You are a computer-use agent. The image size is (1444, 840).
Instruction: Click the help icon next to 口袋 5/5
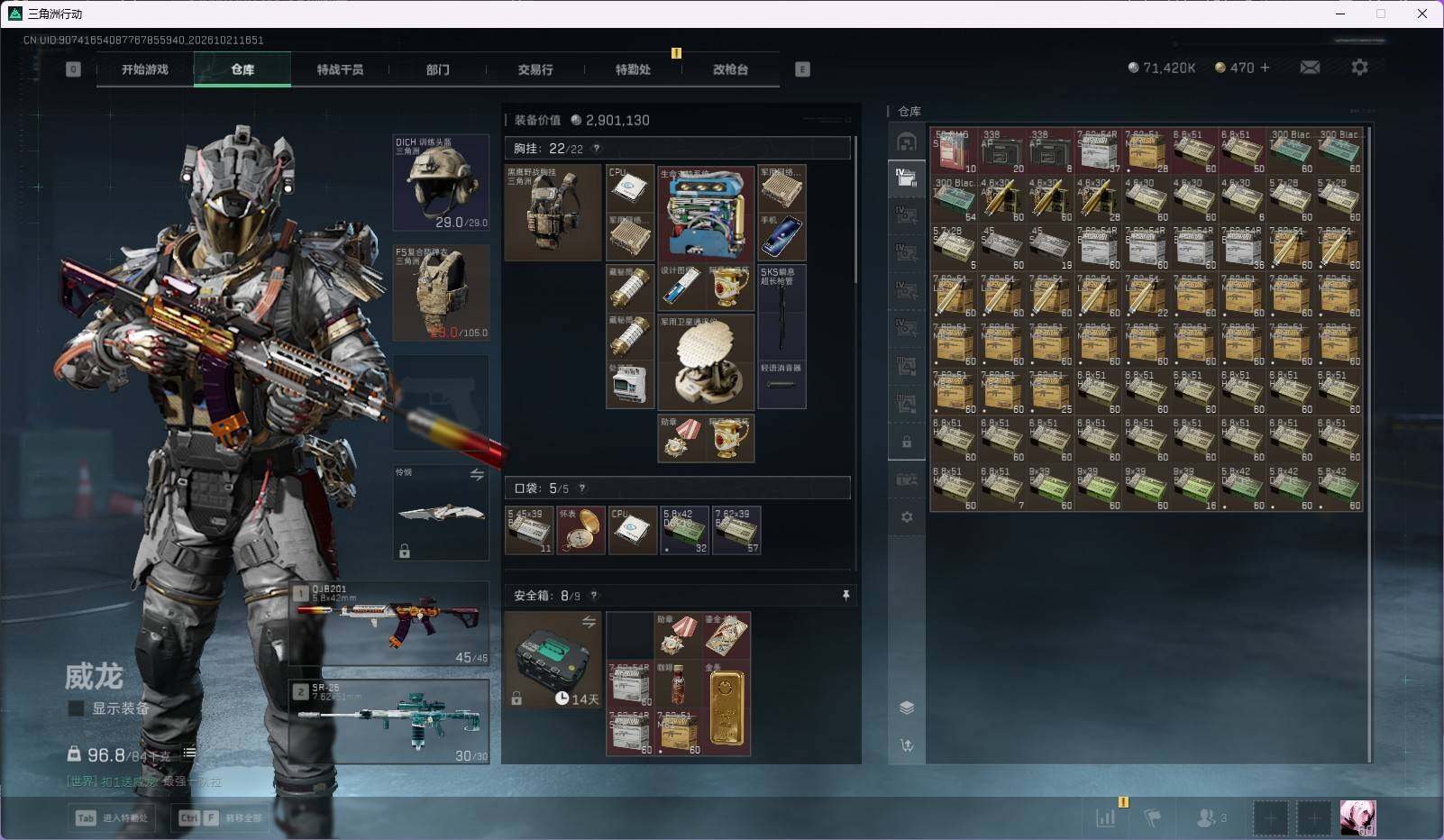(582, 488)
